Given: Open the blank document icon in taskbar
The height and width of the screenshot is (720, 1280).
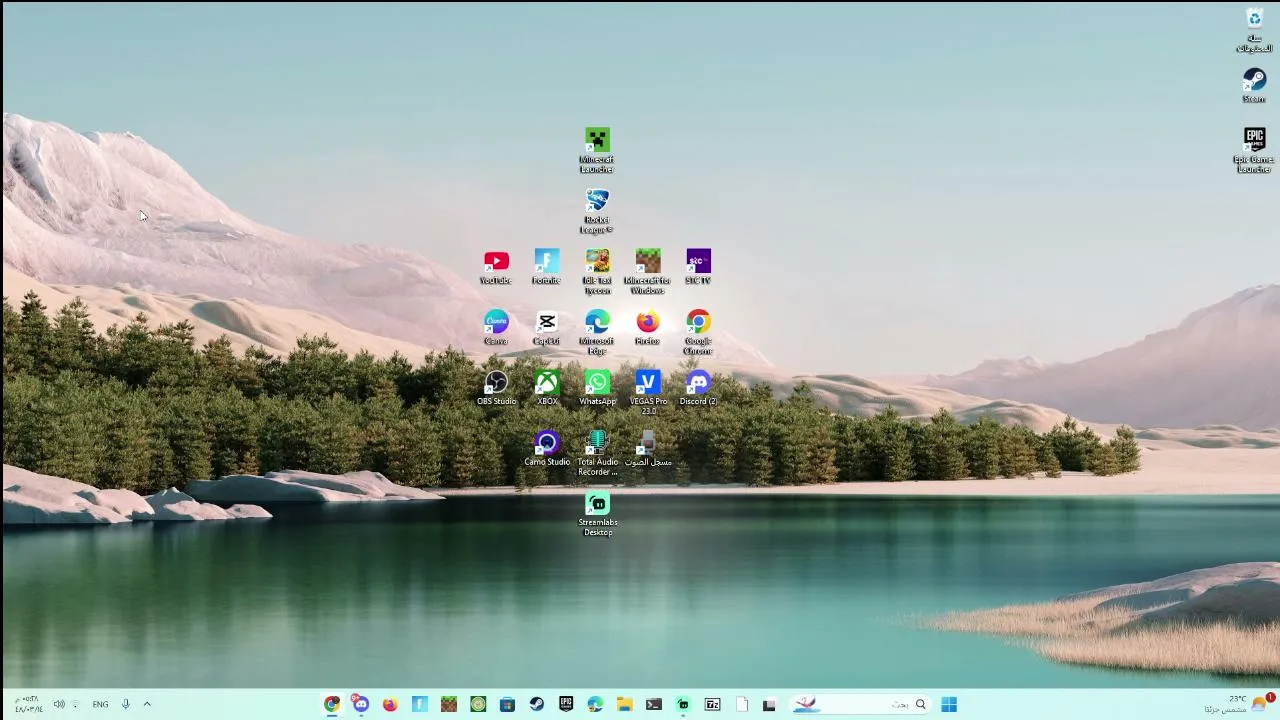Looking at the screenshot, I should (742, 705).
